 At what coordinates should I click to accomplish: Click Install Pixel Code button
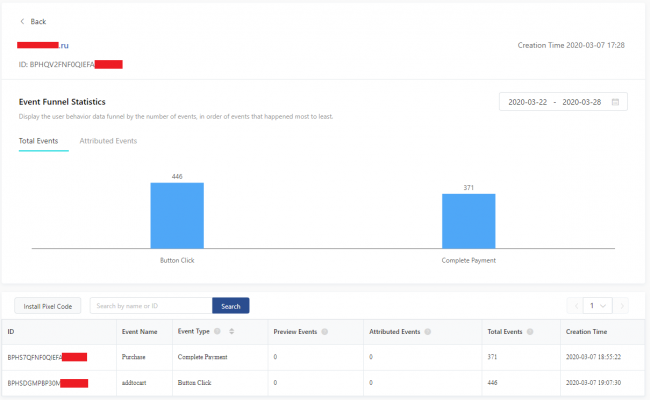point(48,306)
